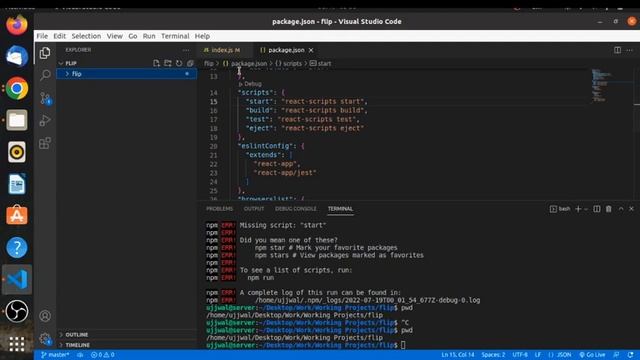The image size is (640, 360).
Task: Kill the terminal with trash icon
Action: pyautogui.click(x=609, y=209)
